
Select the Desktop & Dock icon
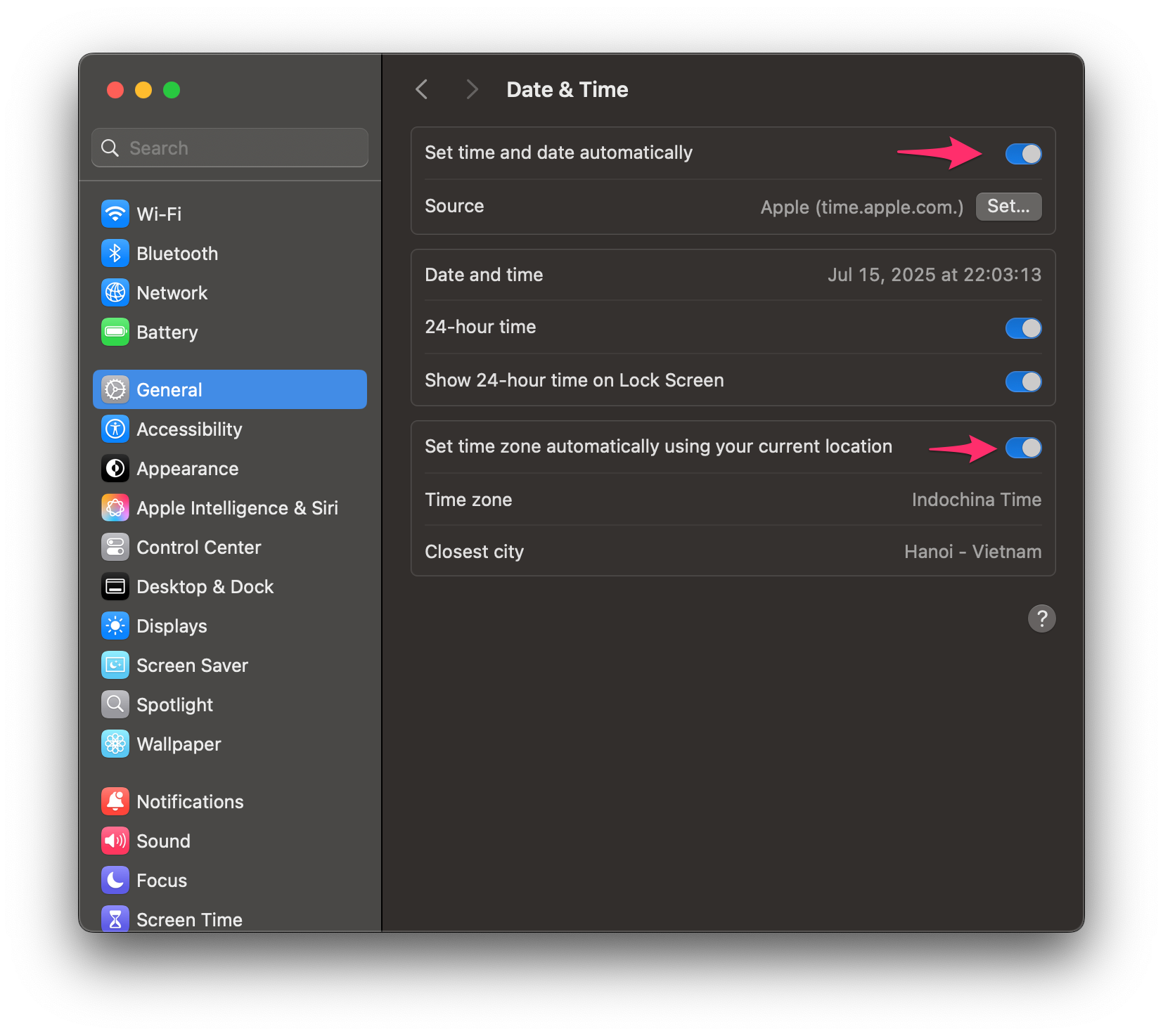115,586
